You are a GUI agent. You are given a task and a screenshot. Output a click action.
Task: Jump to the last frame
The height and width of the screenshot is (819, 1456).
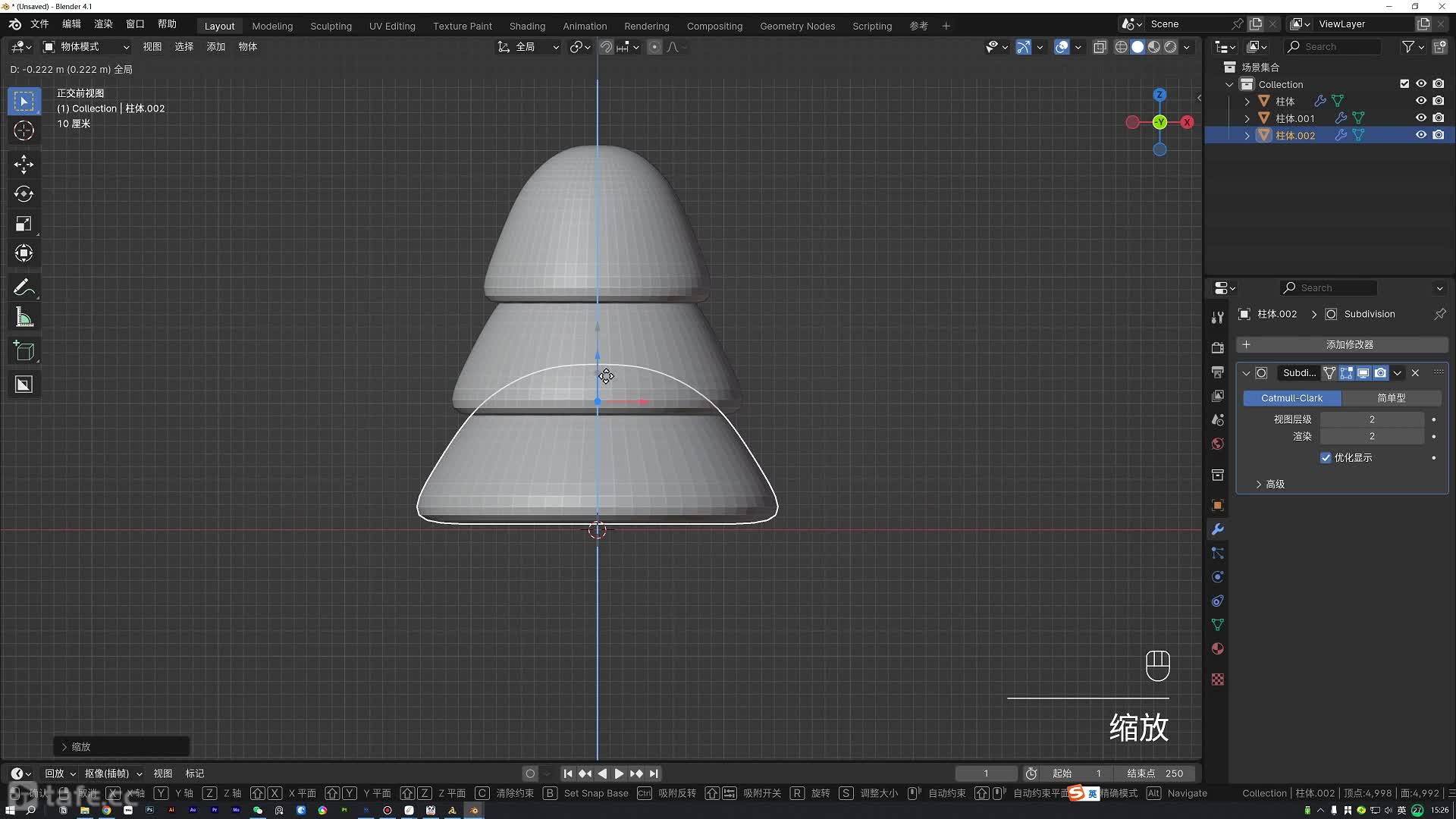click(x=654, y=773)
